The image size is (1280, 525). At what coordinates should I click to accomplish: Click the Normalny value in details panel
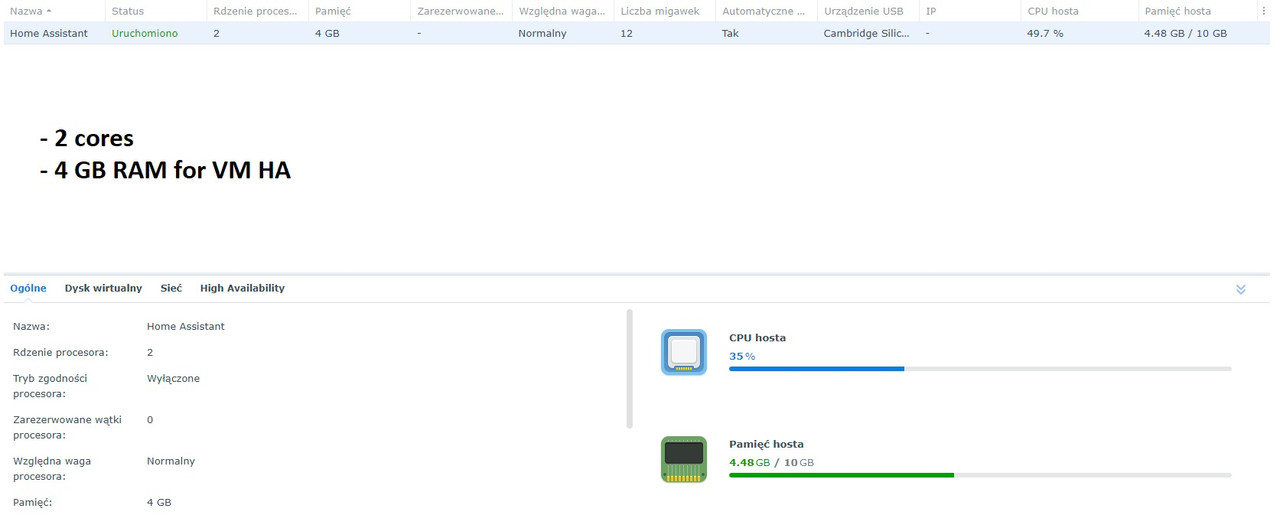coord(171,461)
